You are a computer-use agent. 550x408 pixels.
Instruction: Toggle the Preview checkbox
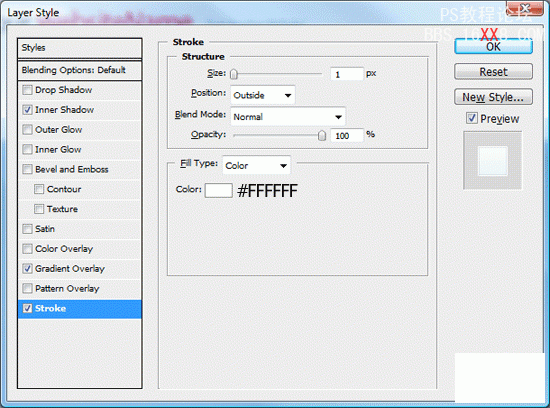tap(472, 118)
